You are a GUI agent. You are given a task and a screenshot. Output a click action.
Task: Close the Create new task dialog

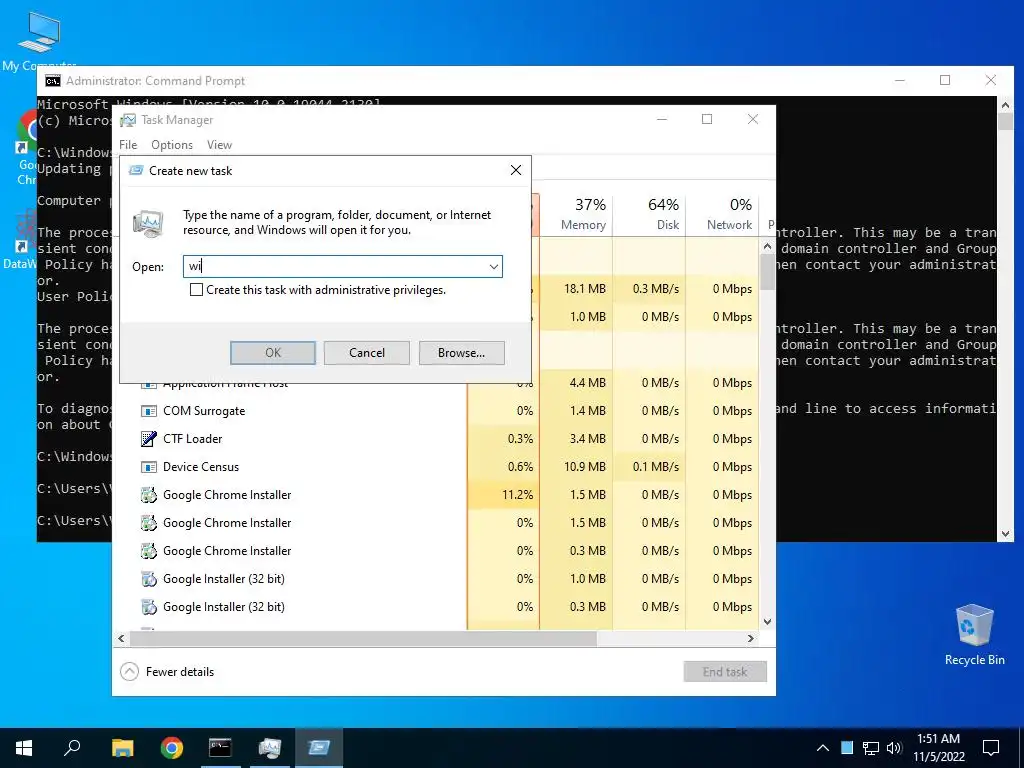click(516, 170)
